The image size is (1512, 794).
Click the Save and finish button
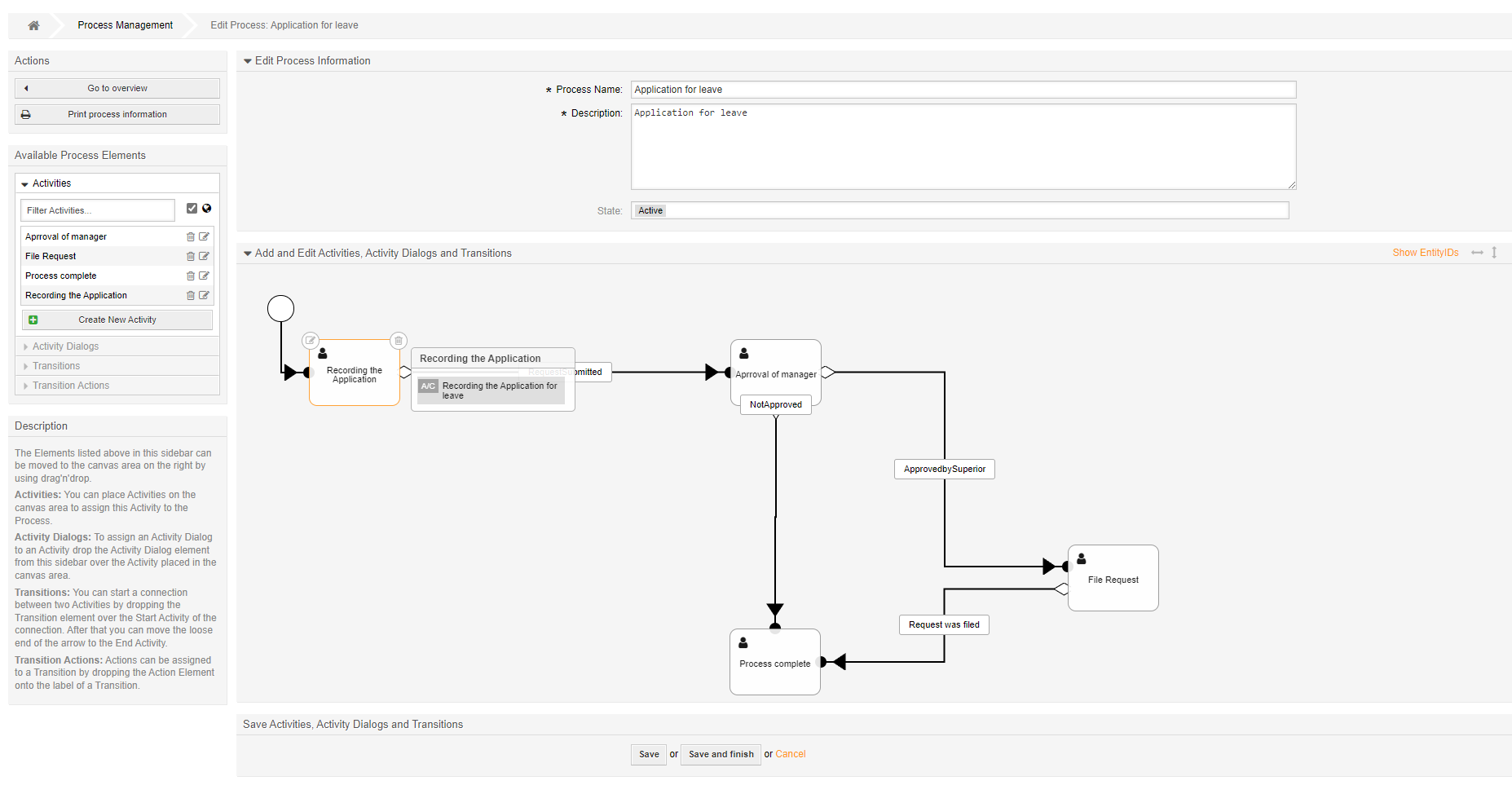[x=720, y=754]
